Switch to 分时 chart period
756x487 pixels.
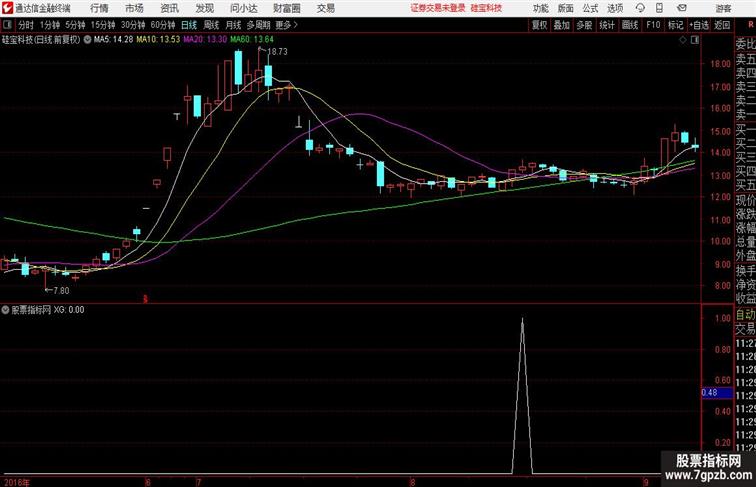pyautogui.click(x=26, y=25)
